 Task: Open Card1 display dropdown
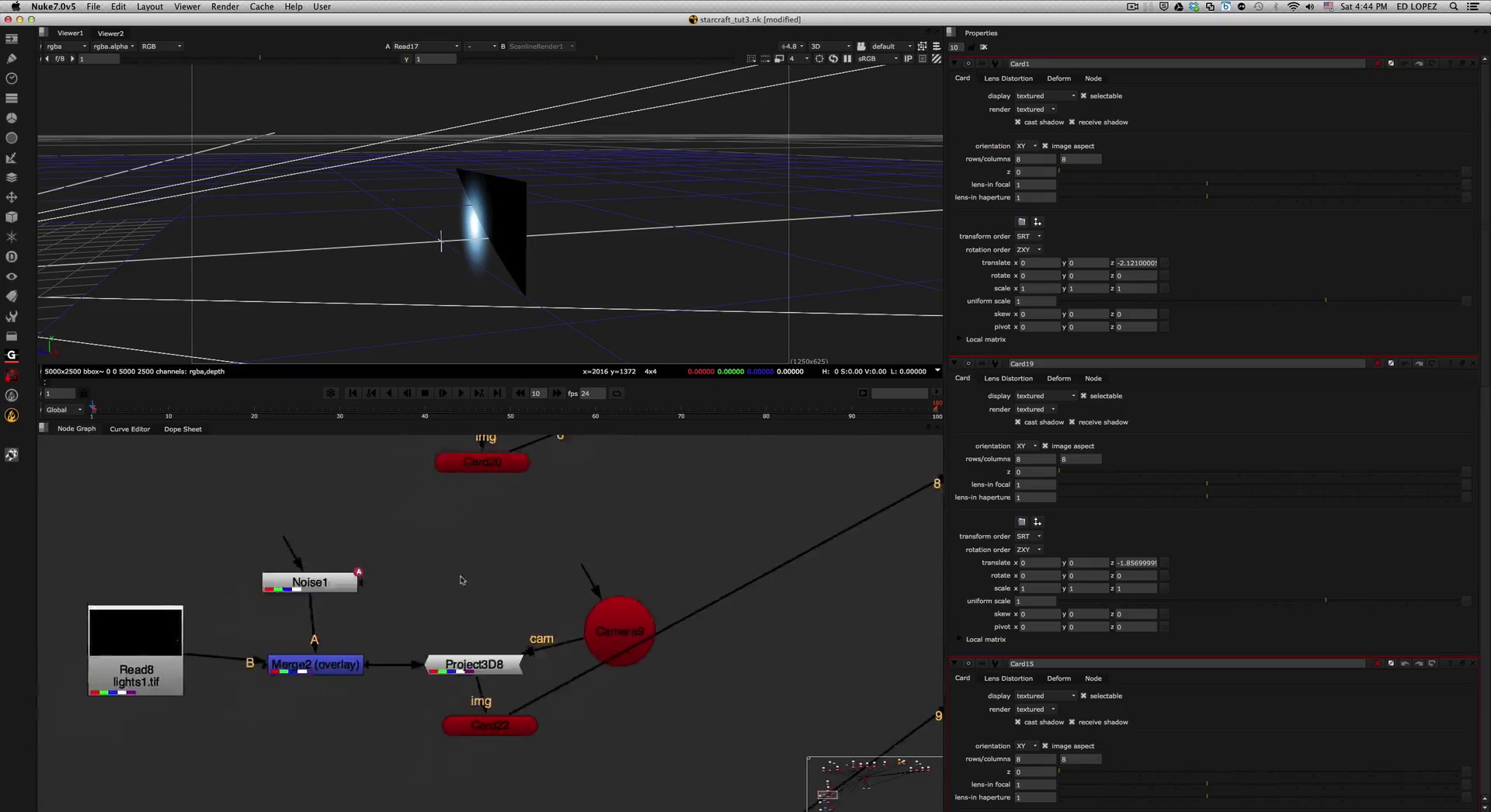pos(1045,95)
